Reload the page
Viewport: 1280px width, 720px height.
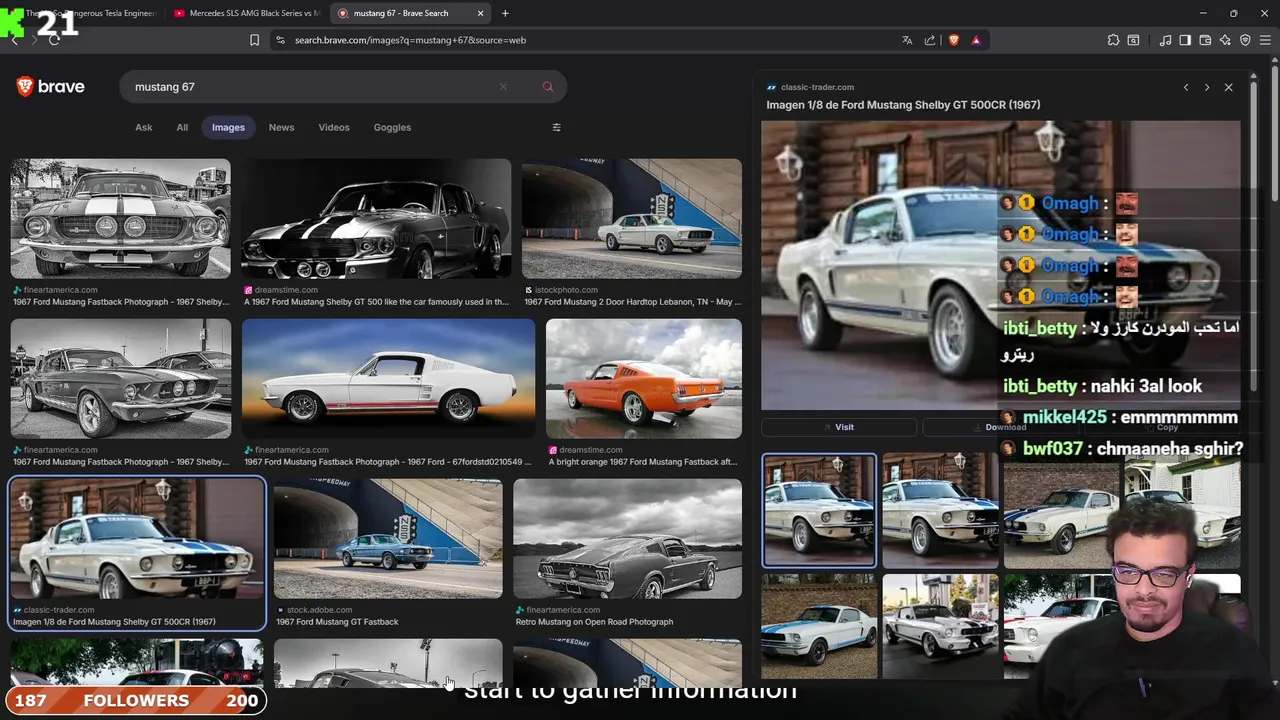(54, 40)
